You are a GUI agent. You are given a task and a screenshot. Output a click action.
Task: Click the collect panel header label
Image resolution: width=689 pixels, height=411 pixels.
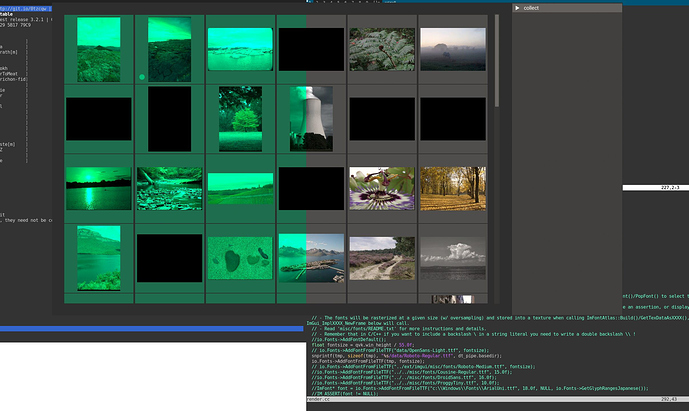[531, 7]
